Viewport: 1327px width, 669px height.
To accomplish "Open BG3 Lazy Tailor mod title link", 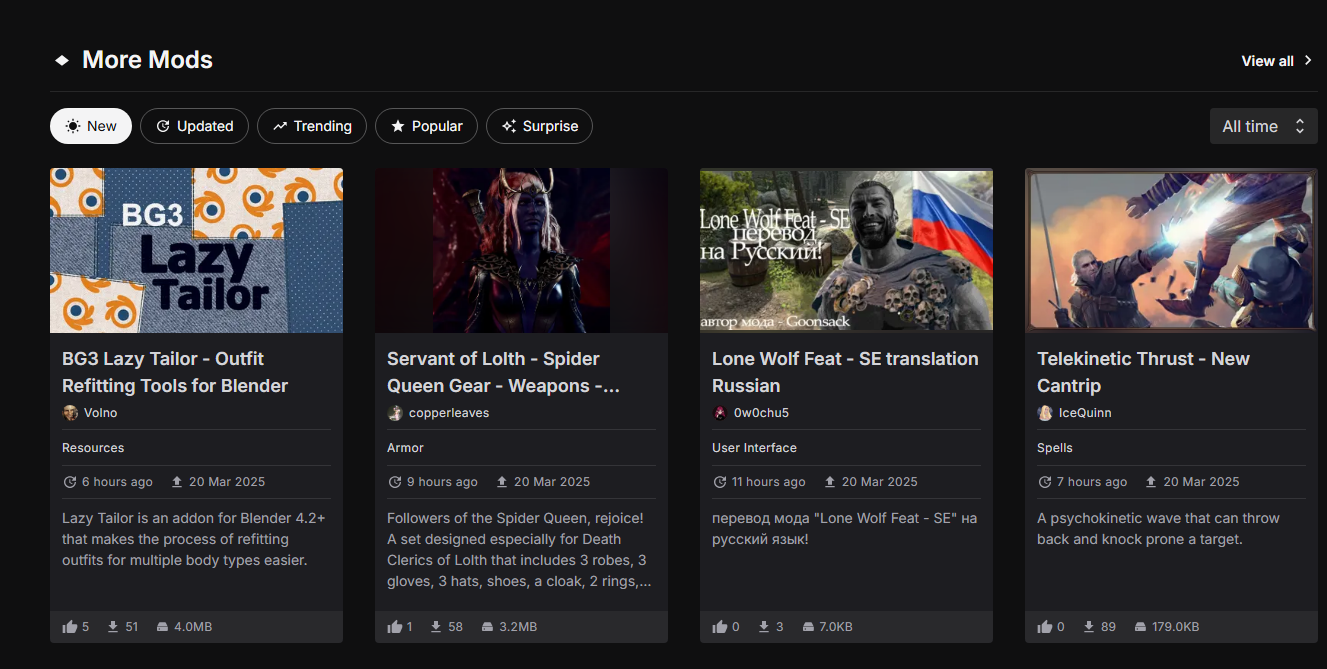I will coord(175,372).
